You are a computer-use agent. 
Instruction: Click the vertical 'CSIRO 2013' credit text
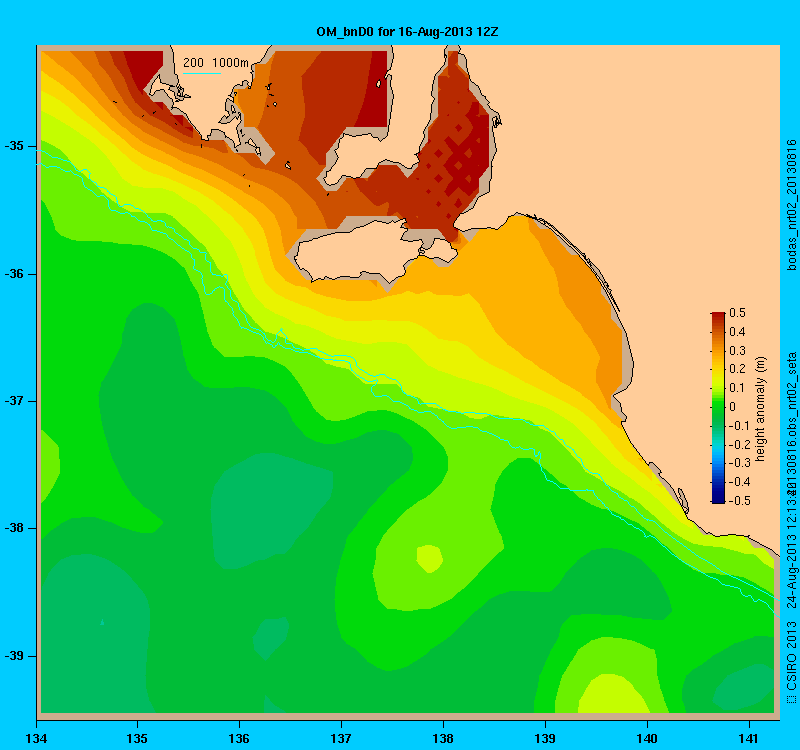791,656
